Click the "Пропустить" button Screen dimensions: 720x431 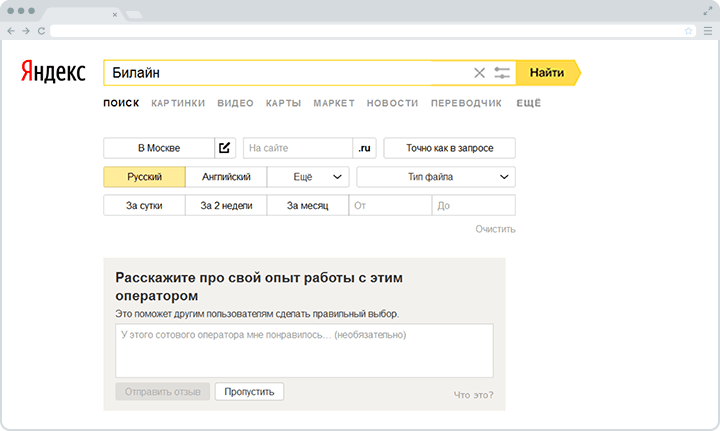tap(249, 392)
